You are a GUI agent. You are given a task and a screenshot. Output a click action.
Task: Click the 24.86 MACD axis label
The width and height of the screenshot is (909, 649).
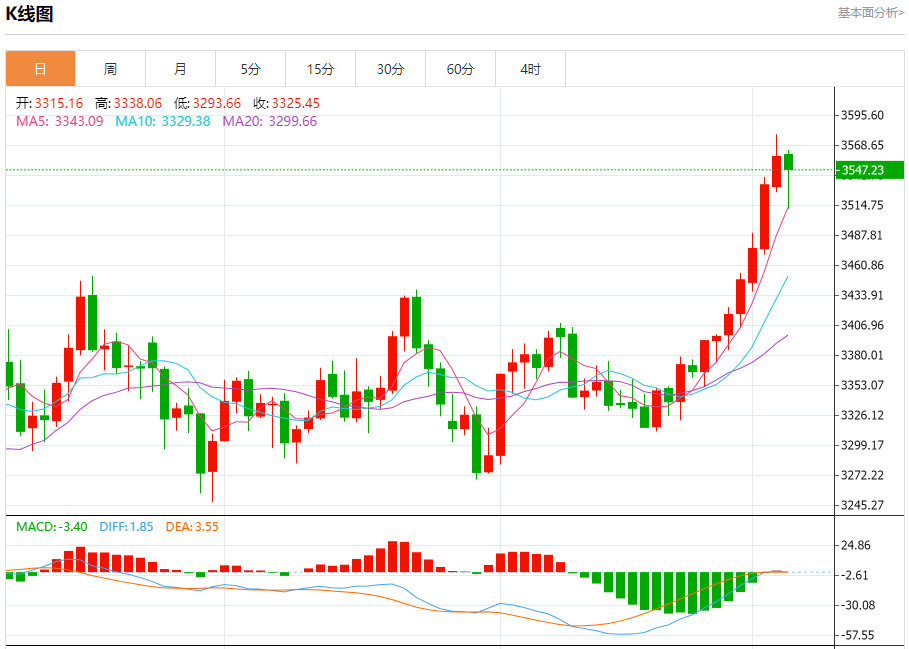(x=856, y=545)
